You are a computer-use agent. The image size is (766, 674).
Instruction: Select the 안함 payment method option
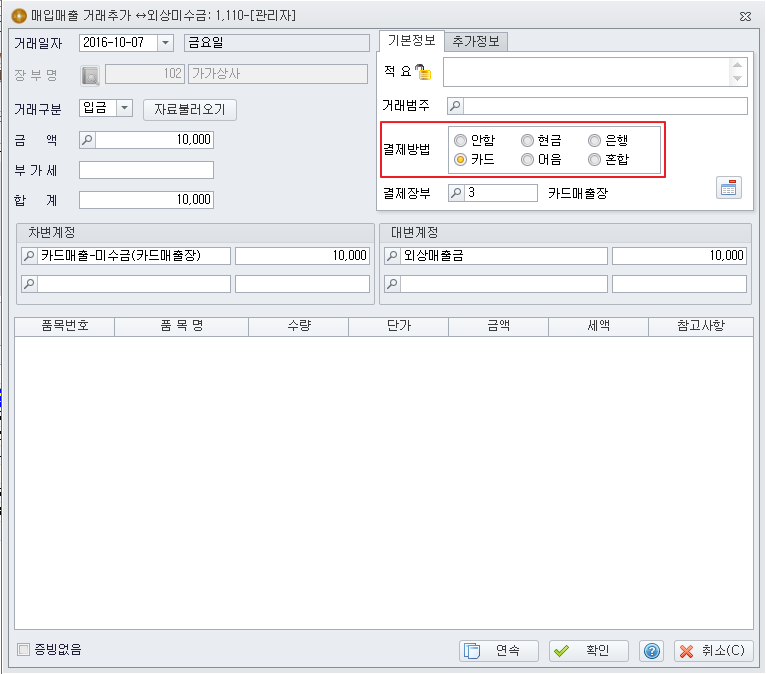(x=474, y=141)
